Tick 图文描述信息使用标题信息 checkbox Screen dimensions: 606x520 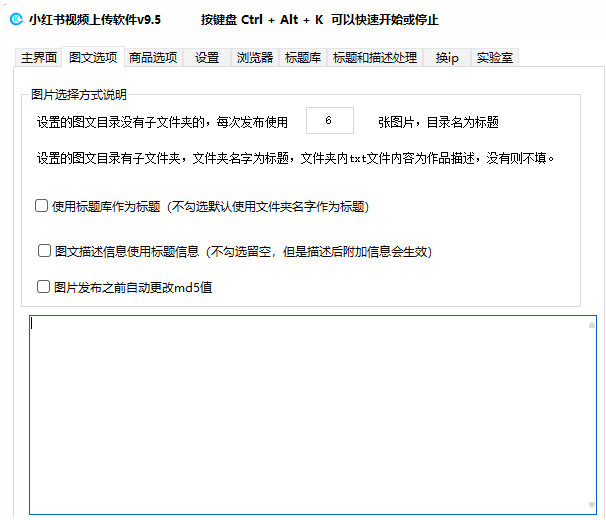click(44, 251)
